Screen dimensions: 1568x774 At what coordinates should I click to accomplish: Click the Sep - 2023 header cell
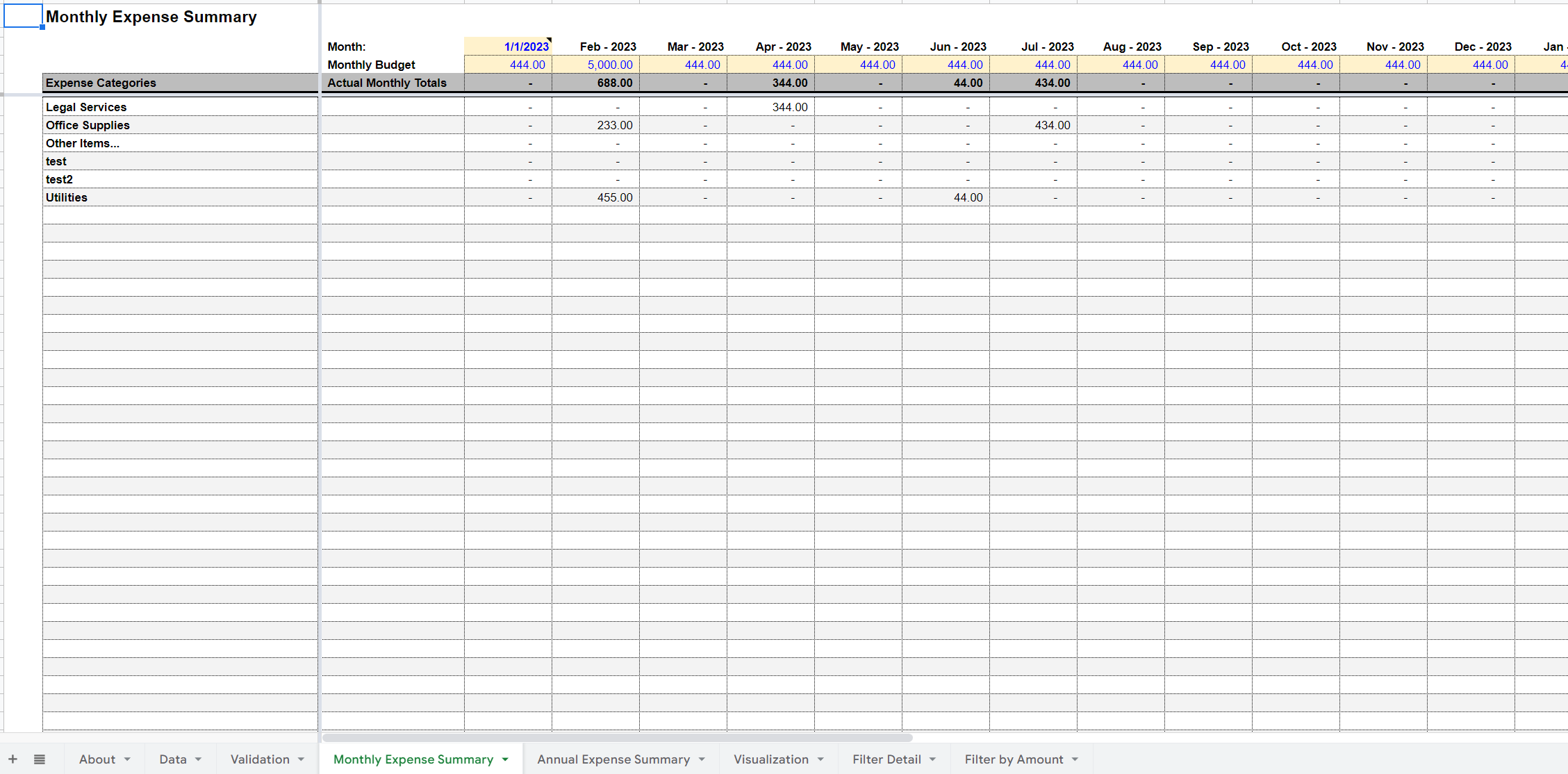1208,47
